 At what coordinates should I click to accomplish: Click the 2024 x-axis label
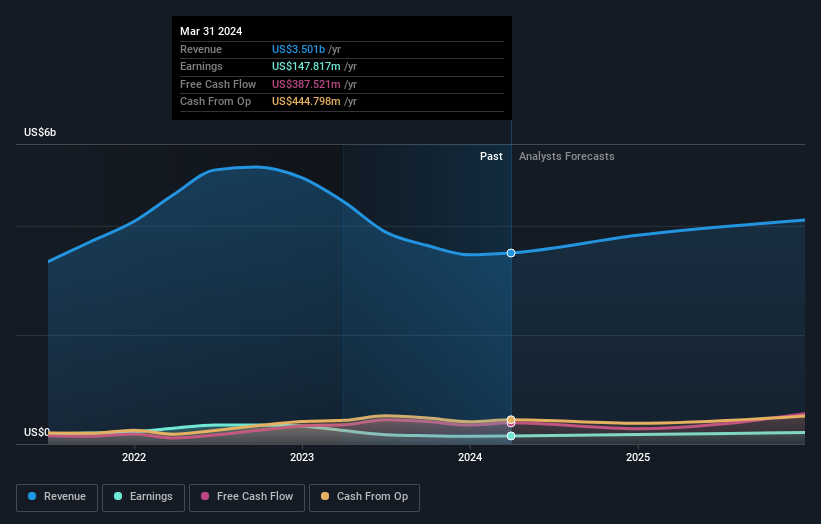(x=470, y=458)
